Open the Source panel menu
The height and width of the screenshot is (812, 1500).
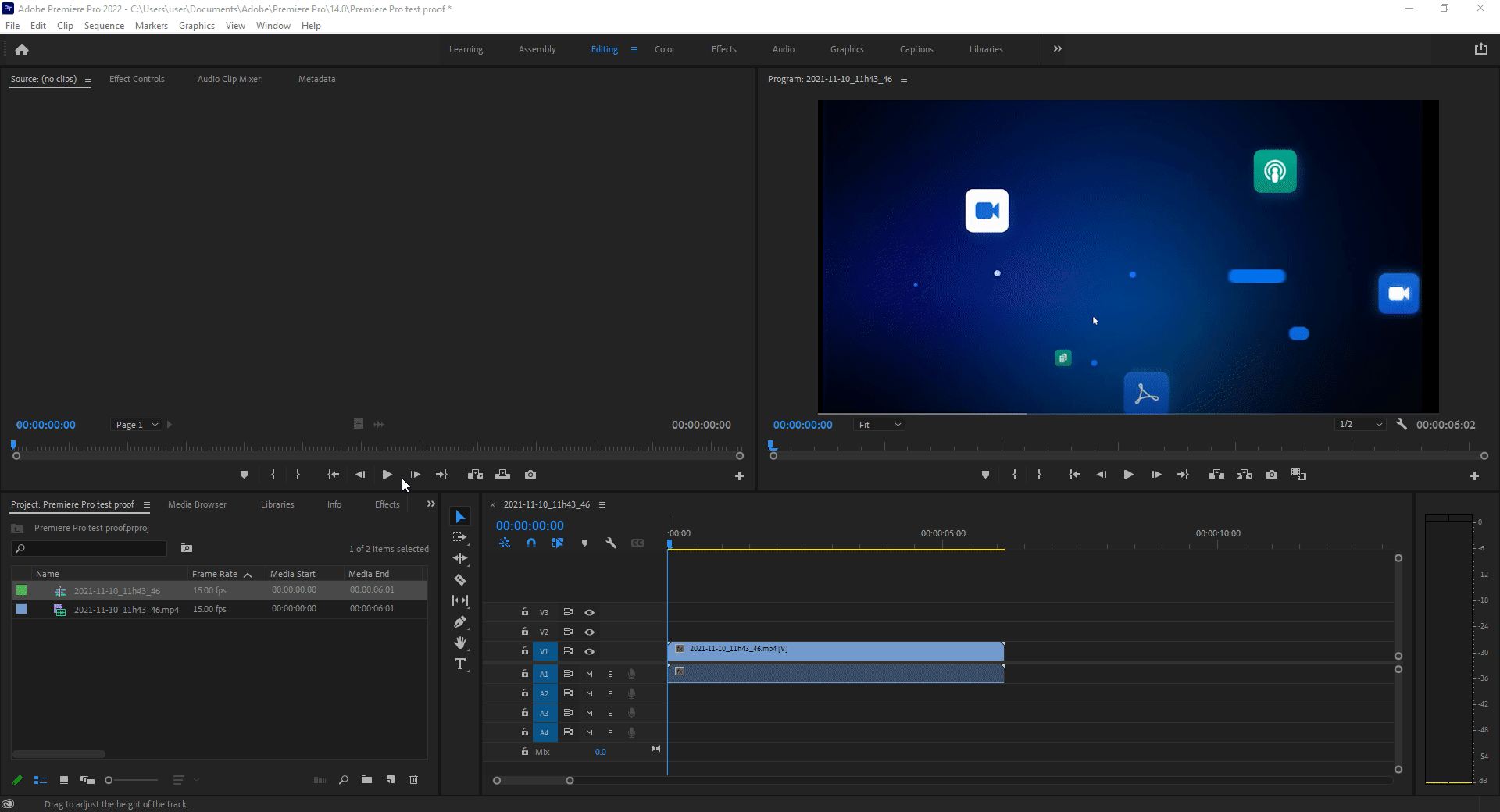(88, 79)
